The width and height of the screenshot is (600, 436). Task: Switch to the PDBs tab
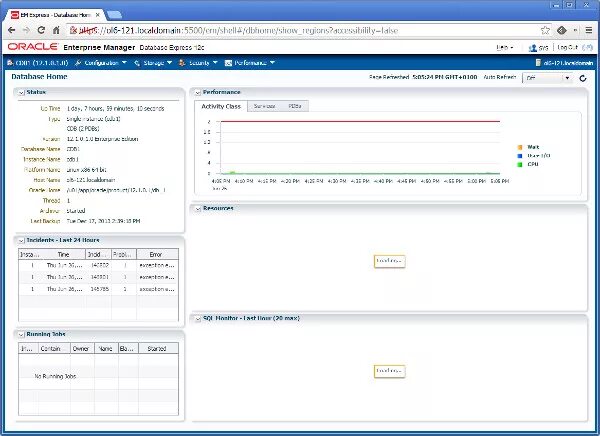(x=295, y=106)
